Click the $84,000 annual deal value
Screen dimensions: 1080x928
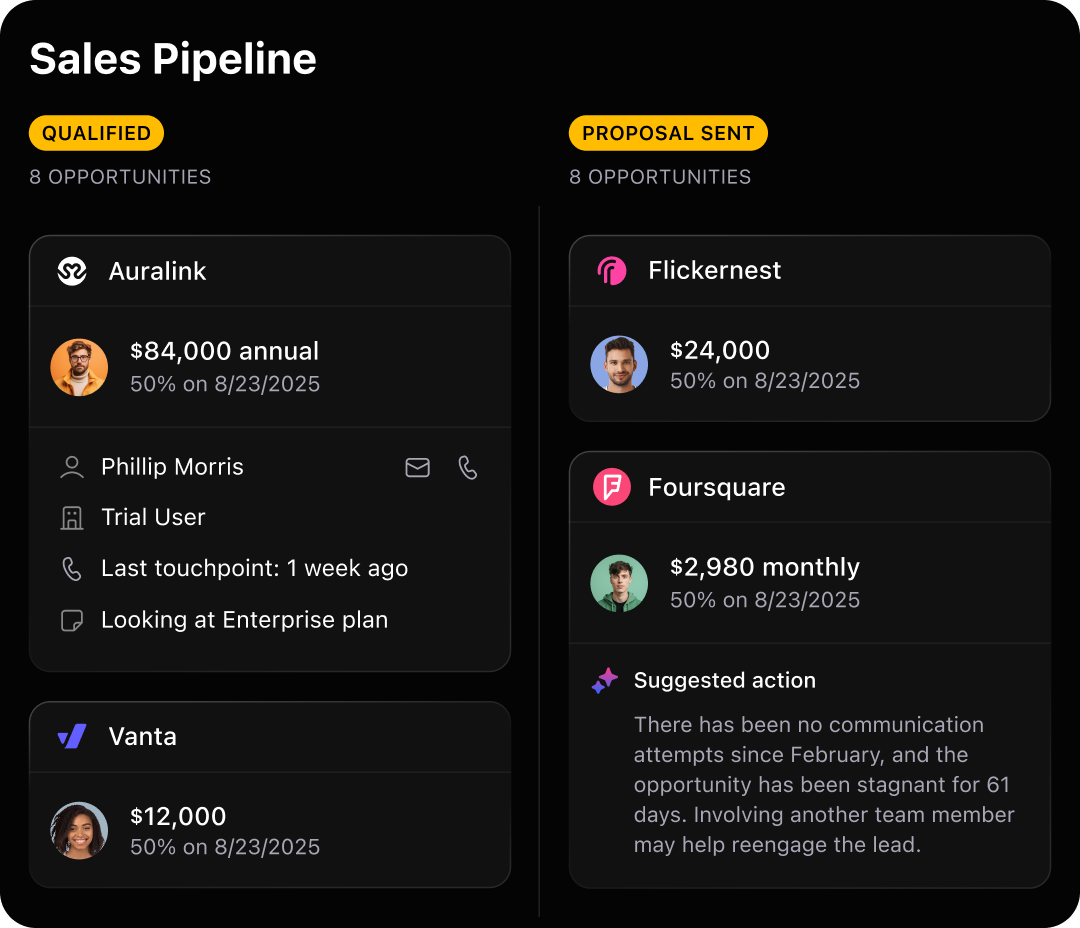click(x=225, y=351)
